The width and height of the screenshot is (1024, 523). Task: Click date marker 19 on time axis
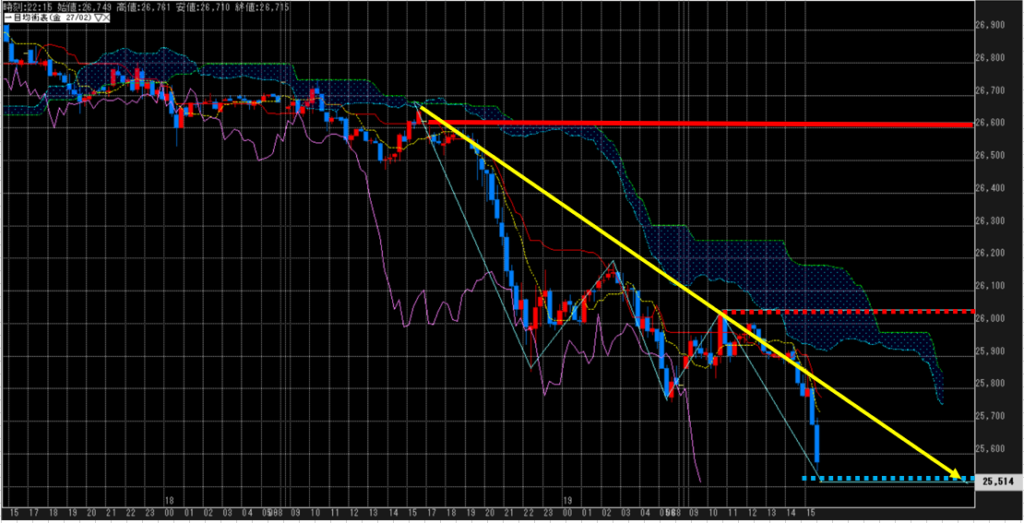[566, 497]
